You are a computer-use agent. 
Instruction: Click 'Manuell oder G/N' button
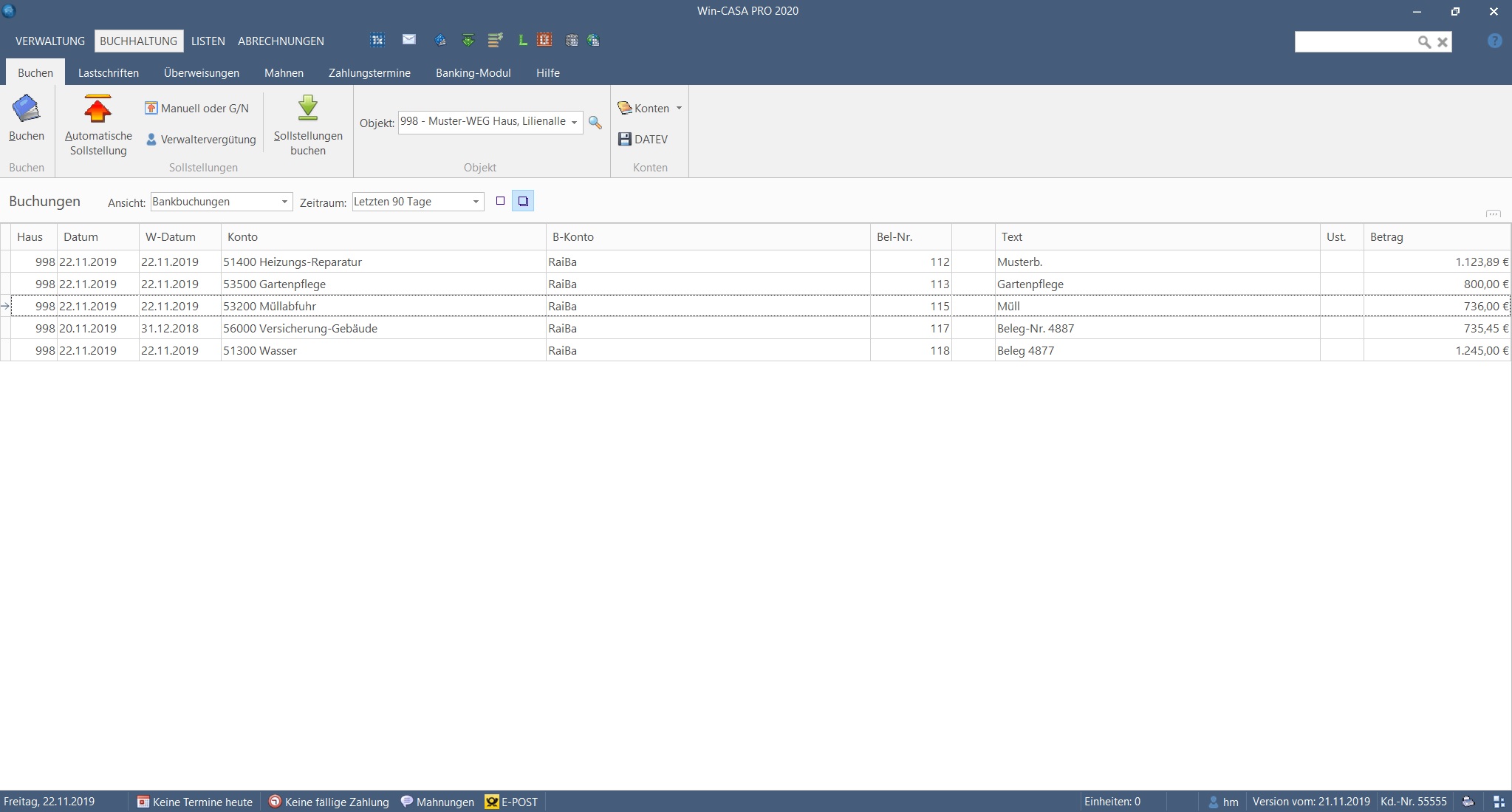click(197, 108)
